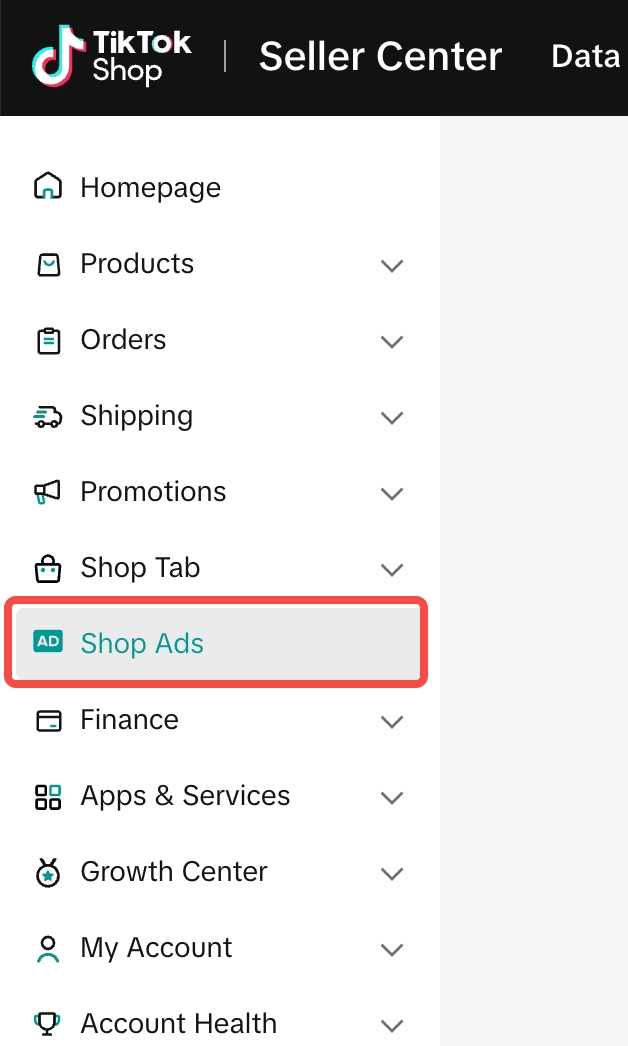Viewport: 628px width, 1046px height.
Task: Expand the Orders submenu chevron
Action: click(x=392, y=341)
